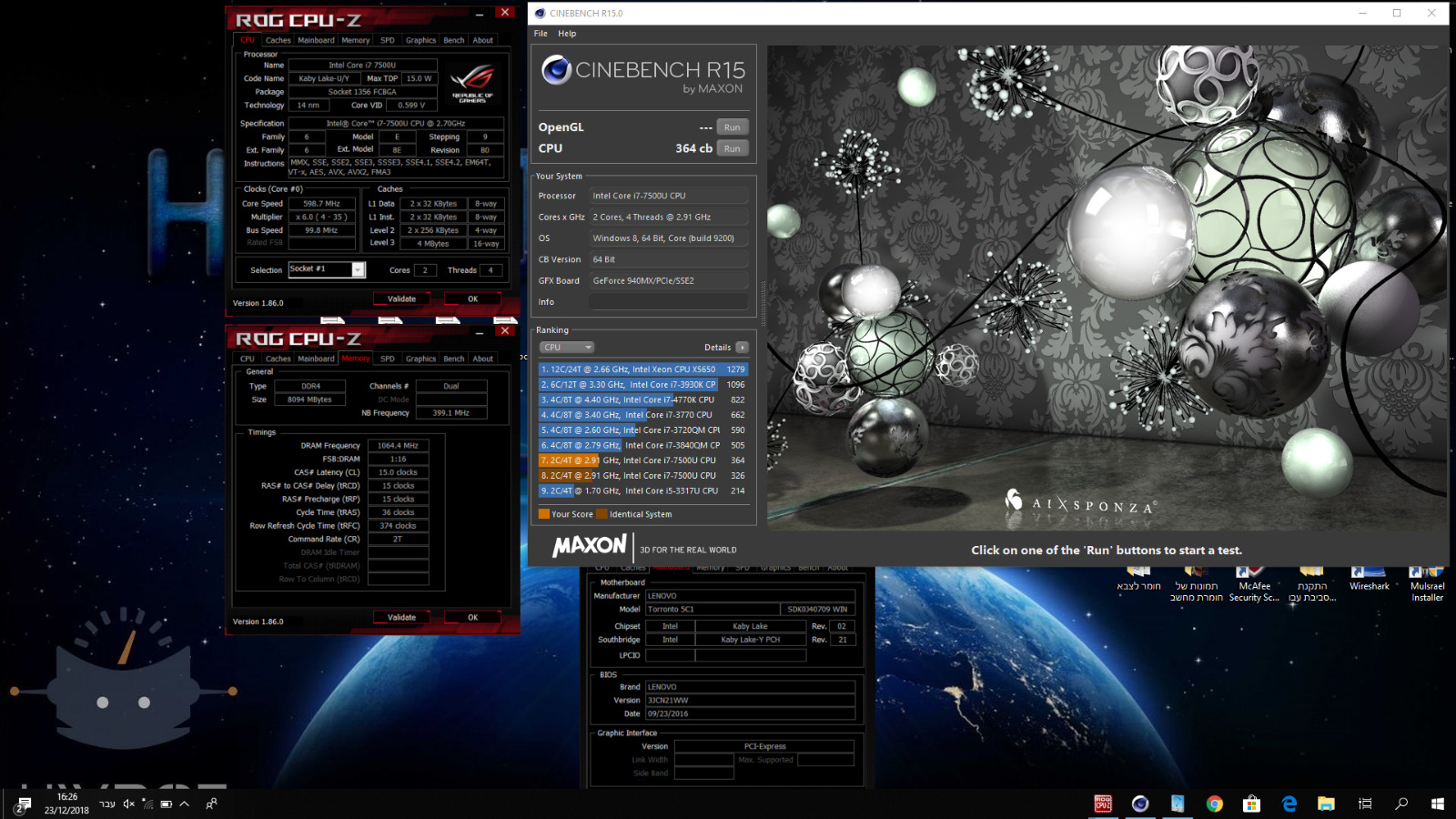Open the CPU ranking type dropdown

(x=566, y=348)
